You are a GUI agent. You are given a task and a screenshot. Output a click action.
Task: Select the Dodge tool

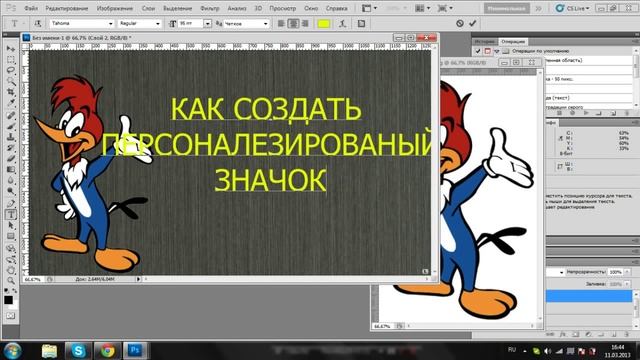(11, 192)
